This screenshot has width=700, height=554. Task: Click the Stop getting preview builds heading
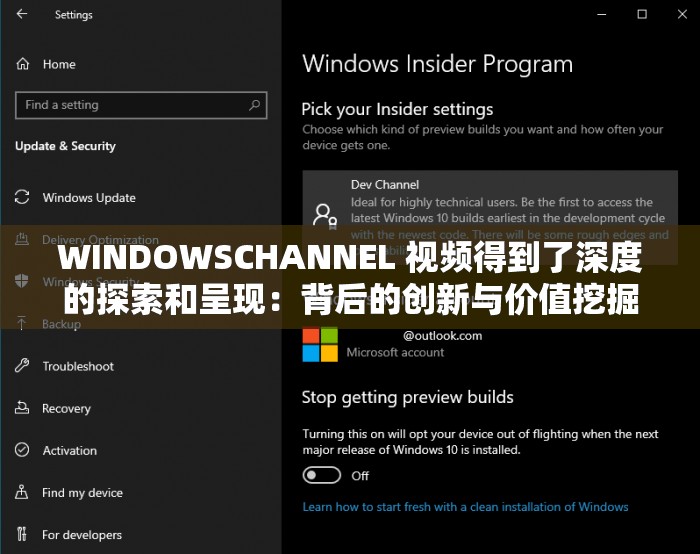click(408, 397)
